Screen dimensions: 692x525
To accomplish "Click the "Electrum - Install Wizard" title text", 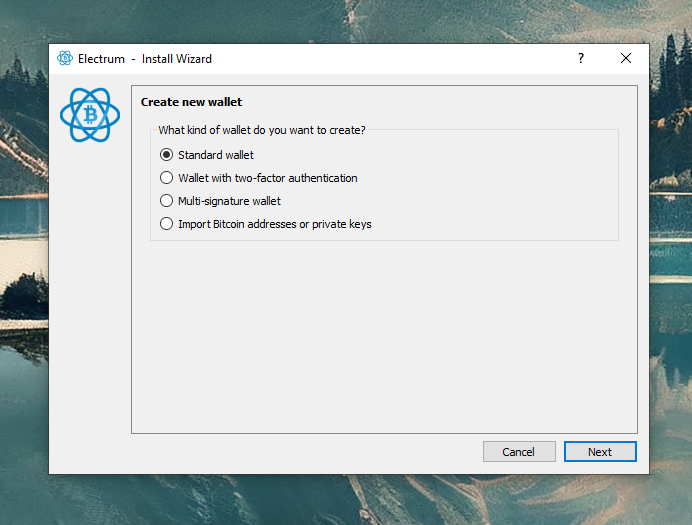I will 145,59.
